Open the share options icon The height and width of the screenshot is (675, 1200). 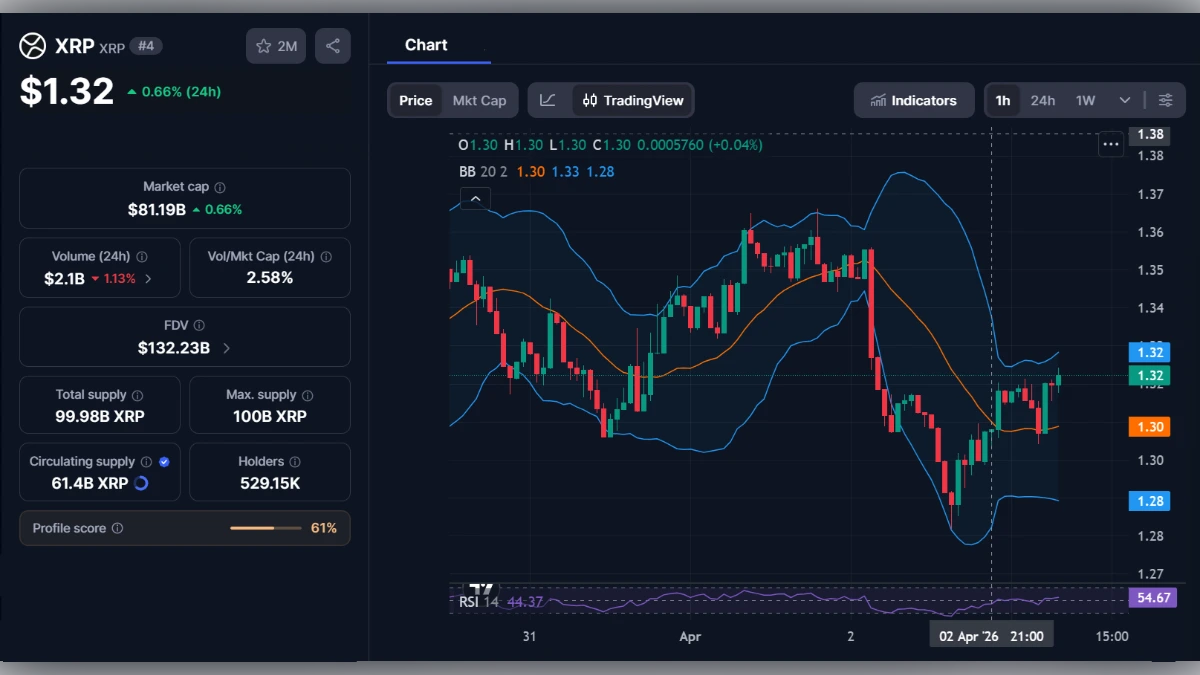(x=333, y=45)
